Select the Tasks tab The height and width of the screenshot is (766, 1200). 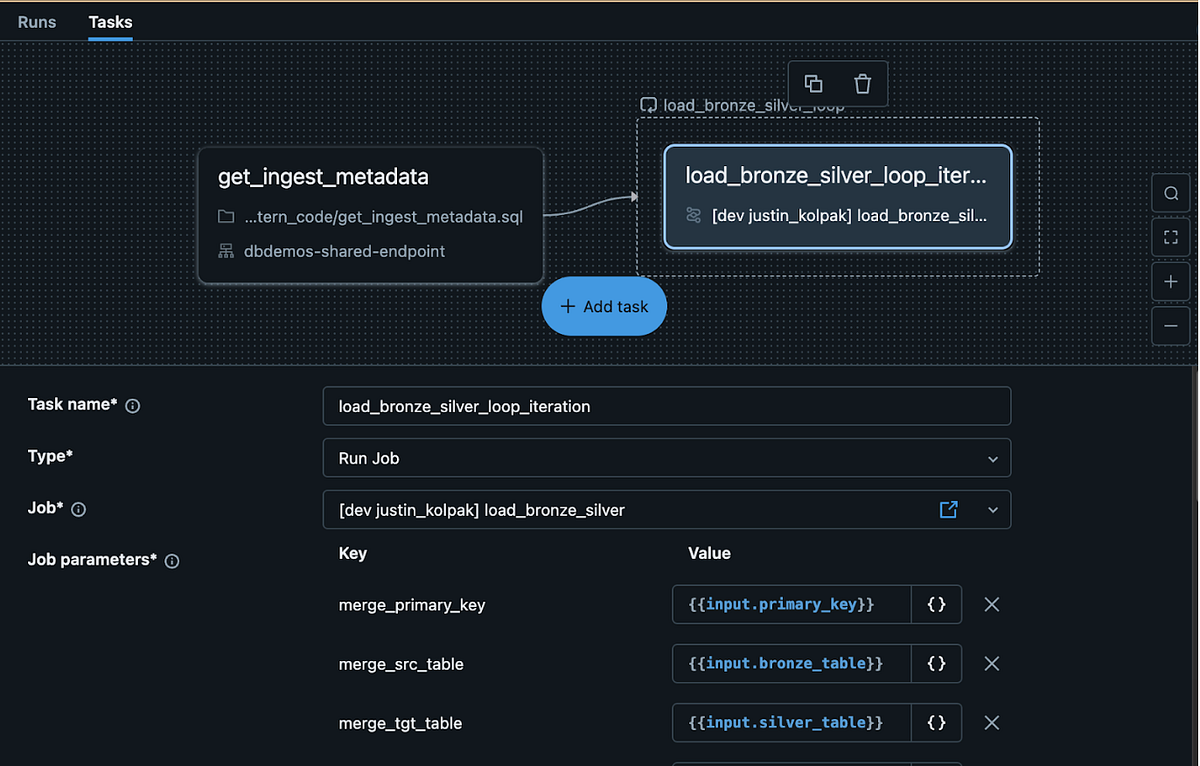[110, 21]
